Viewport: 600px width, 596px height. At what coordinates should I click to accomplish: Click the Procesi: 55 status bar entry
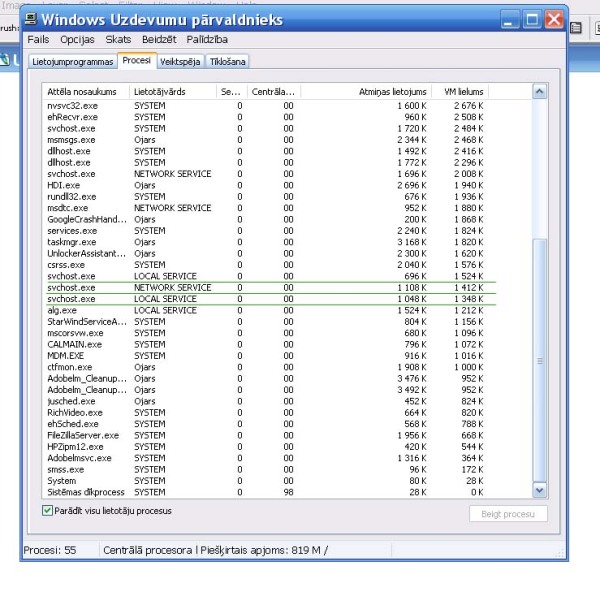(x=50, y=550)
